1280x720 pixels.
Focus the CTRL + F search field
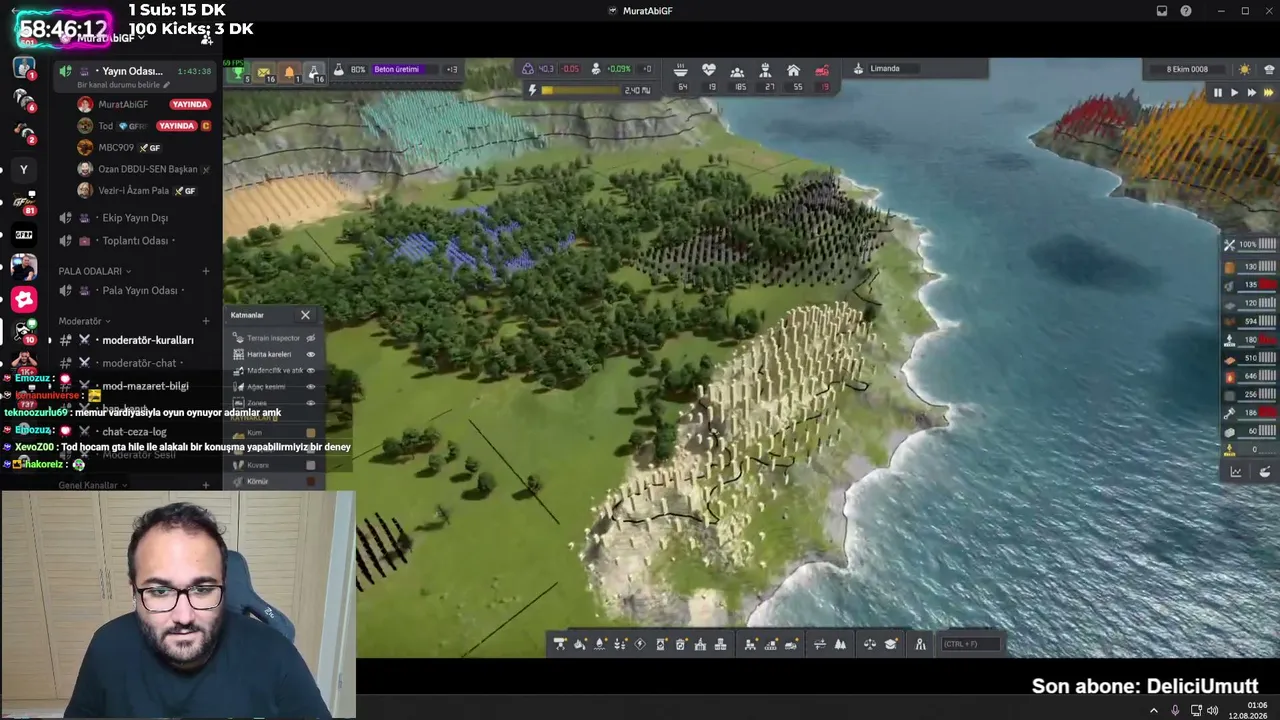pos(970,644)
